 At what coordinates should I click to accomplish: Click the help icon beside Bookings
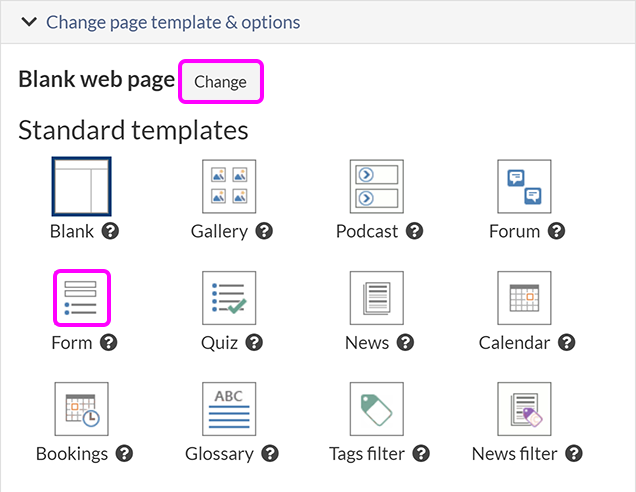click(x=124, y=454)
